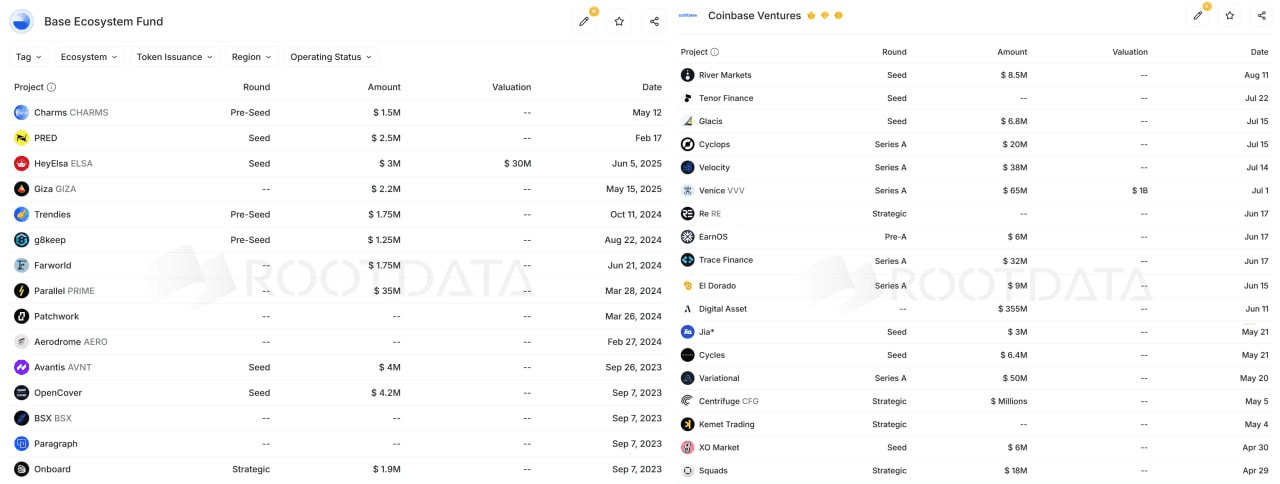Click the Parallel project logo
Image resolution: width=1280 pixels, height=484 pixels.
[22, 291]
